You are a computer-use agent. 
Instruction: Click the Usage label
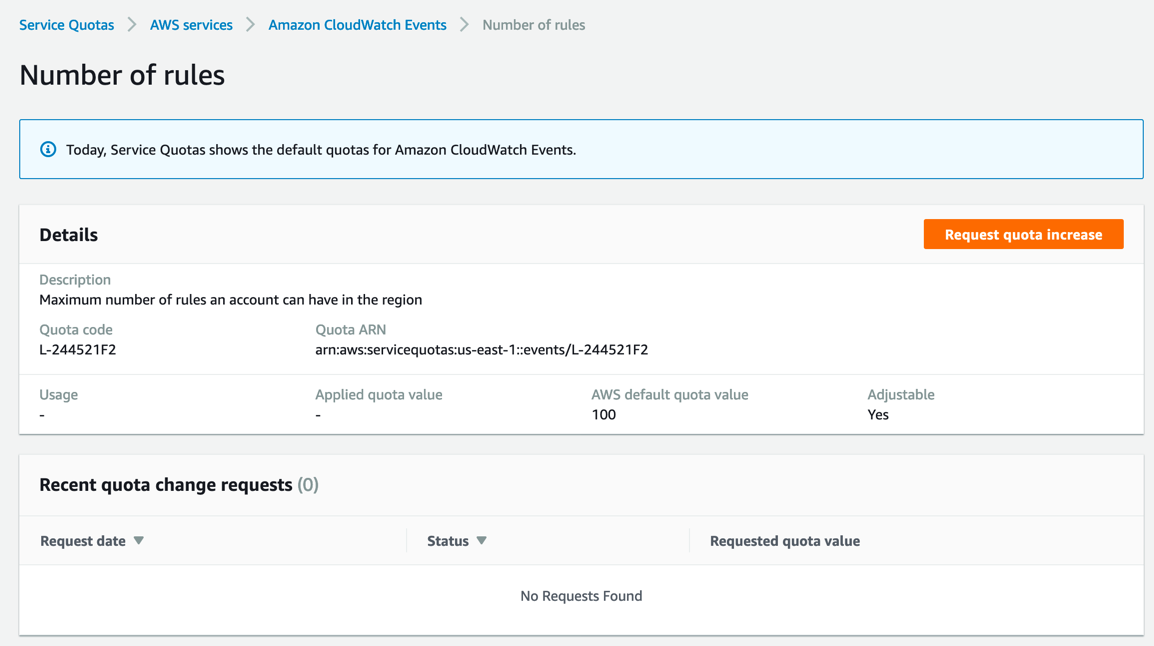[x=58, y=394]
